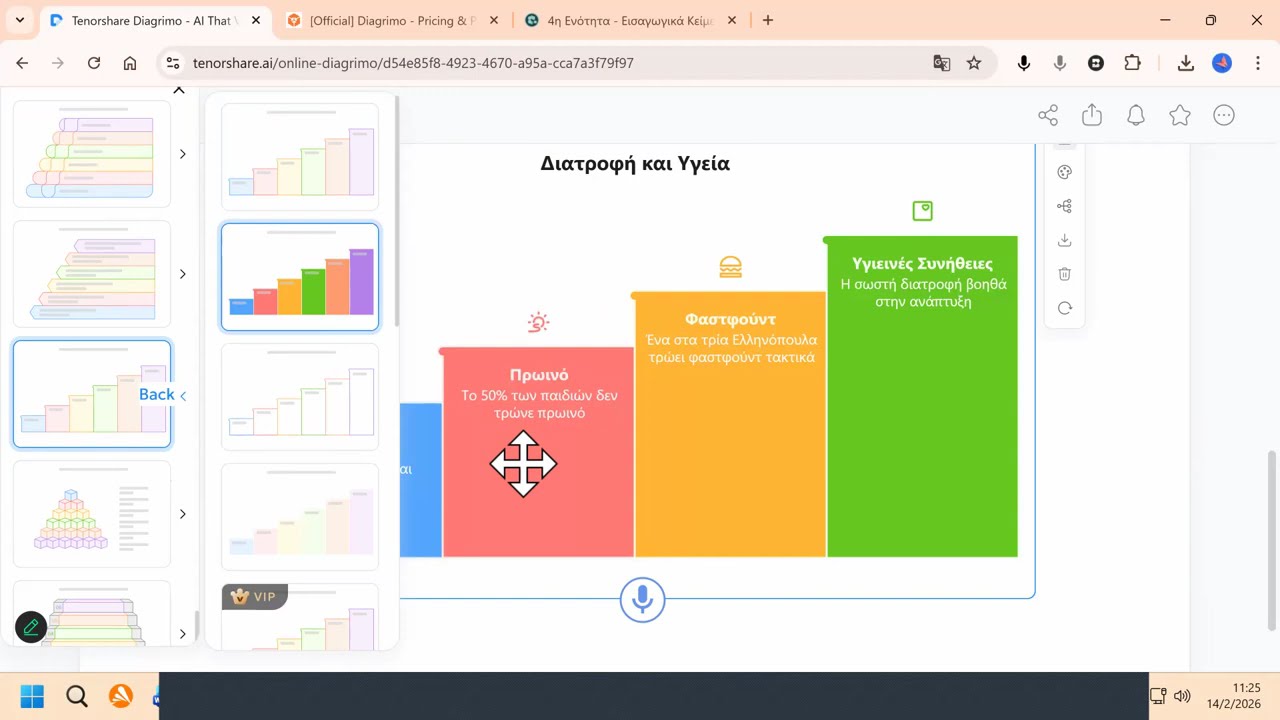Open Chrome menu three dots
Screen dimensions: 1280x720
click(x=1258, y=63)
